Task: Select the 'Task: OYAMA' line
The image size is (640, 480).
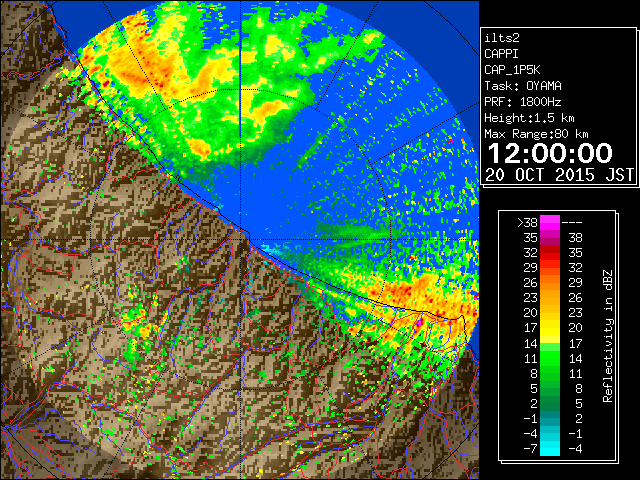Action: [x=523, y=86]
